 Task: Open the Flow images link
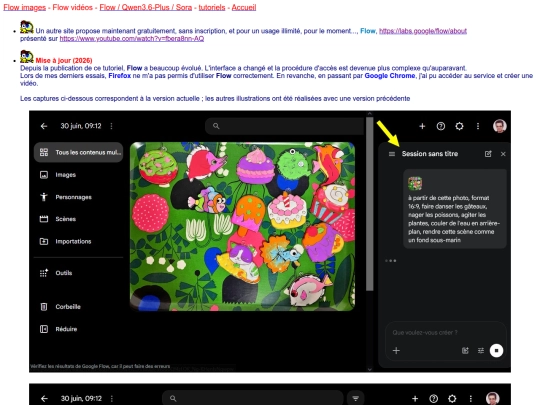pyautogui.click(x=24, y=7)
